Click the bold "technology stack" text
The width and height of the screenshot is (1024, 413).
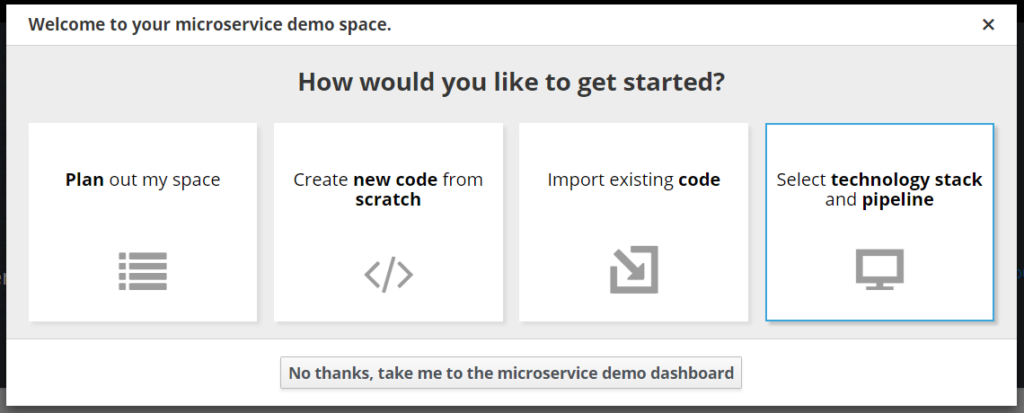click(x=907, y=180)
